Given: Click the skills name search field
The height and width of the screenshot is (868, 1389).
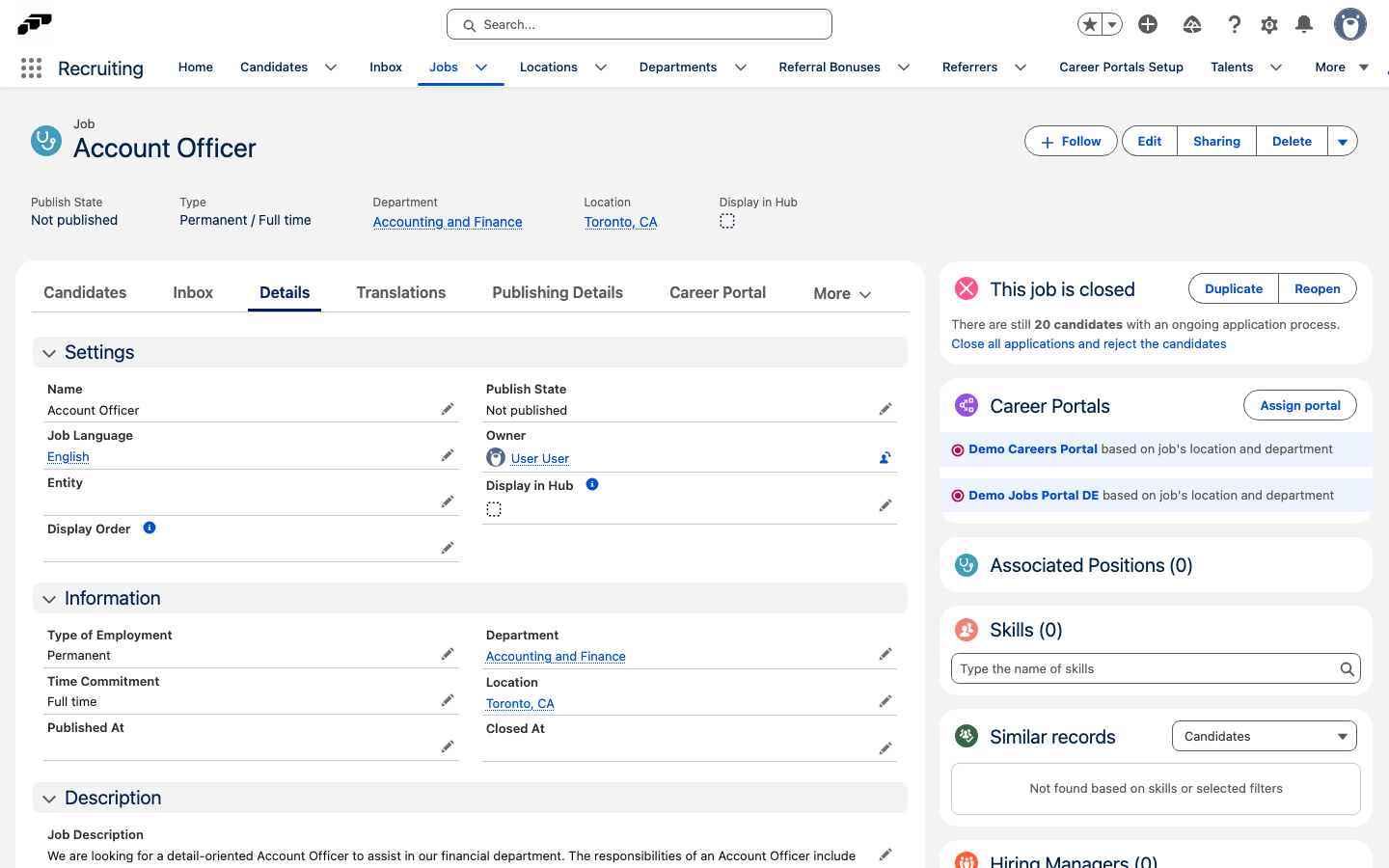Looking at the screenshot, I should [x=1156, y=668].
